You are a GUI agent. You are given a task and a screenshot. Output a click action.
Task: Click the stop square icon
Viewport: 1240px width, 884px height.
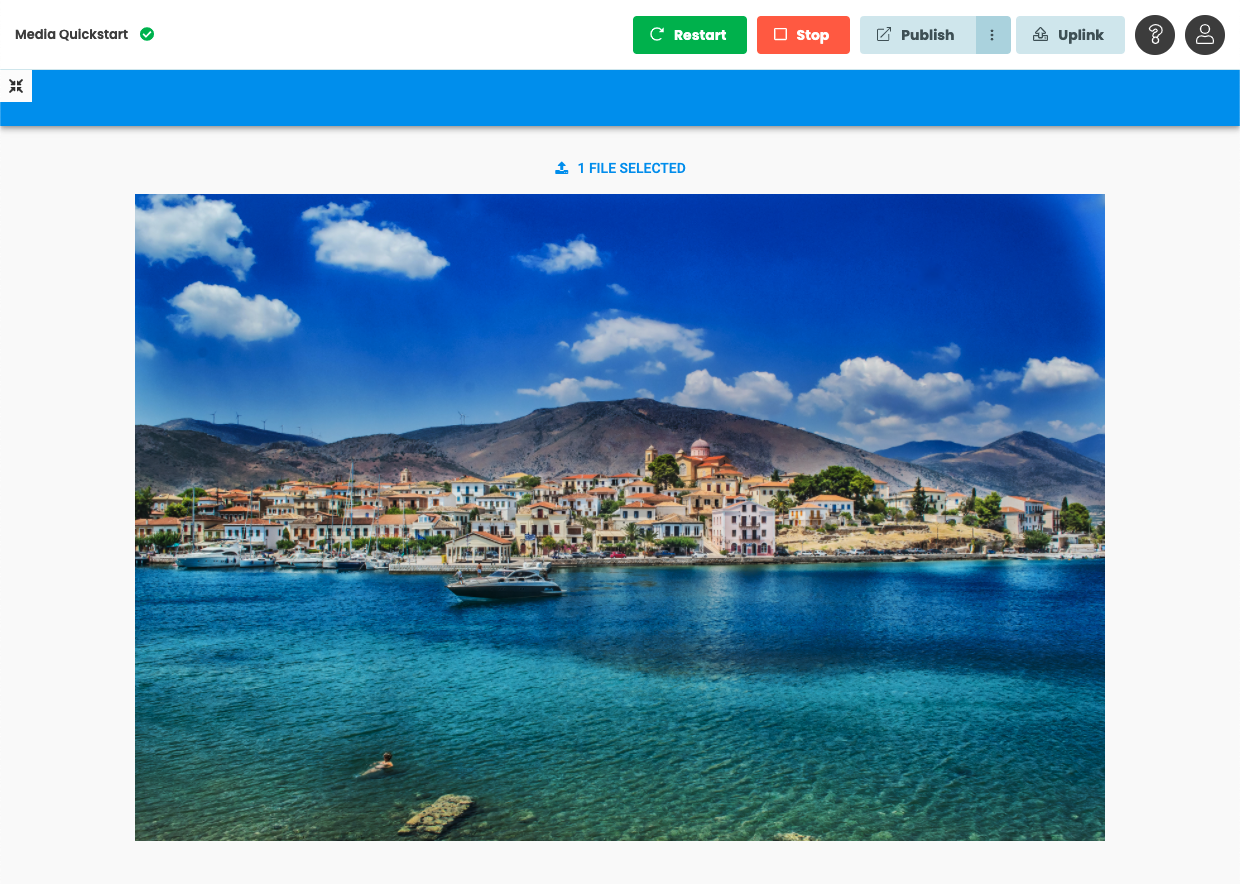(781, 34)
